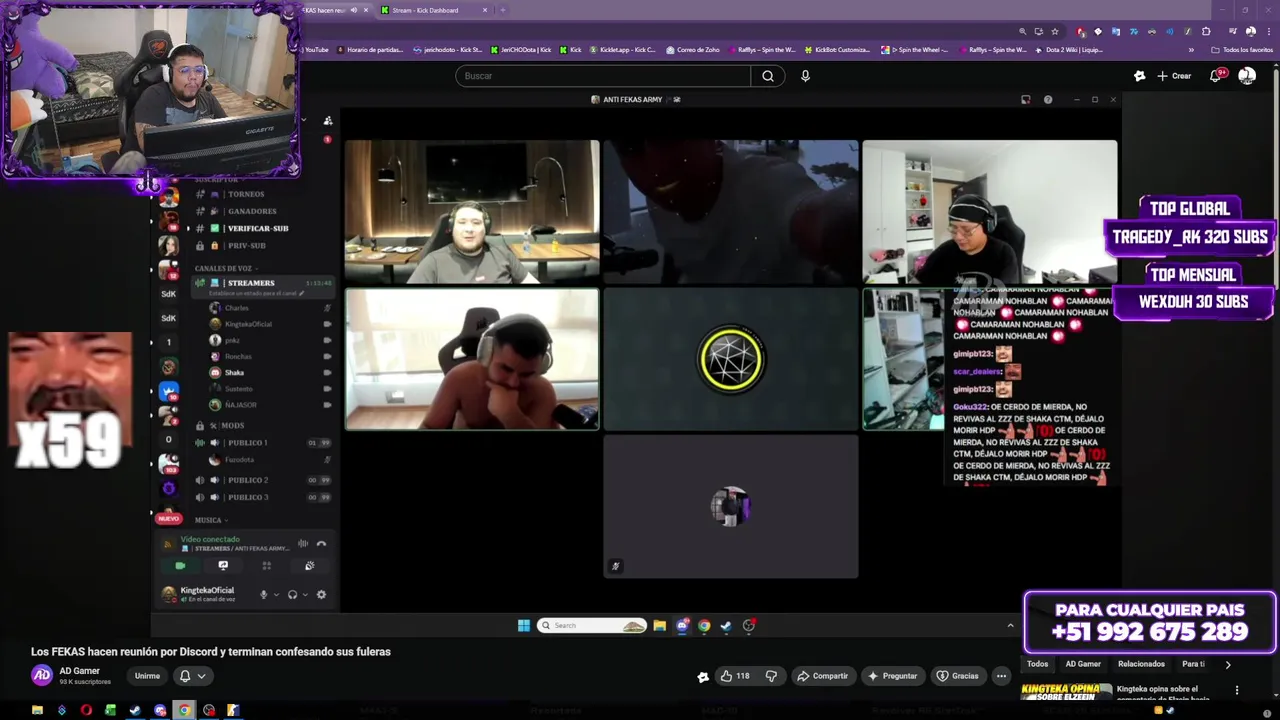Open the KickBot Customiza bookmark
This screenshot has height=720, width=1280.
pos(836,50)
